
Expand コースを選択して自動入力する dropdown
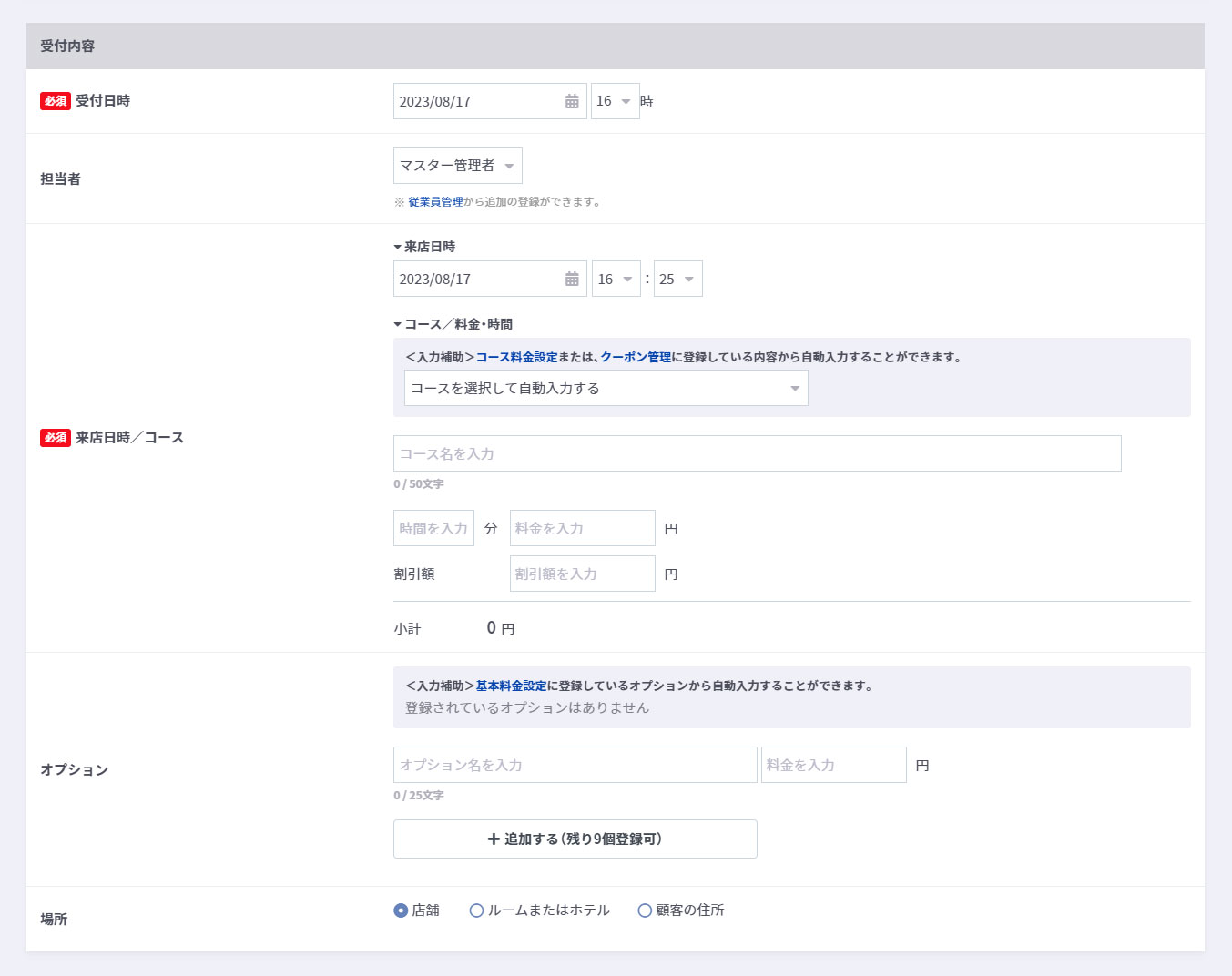606,389
